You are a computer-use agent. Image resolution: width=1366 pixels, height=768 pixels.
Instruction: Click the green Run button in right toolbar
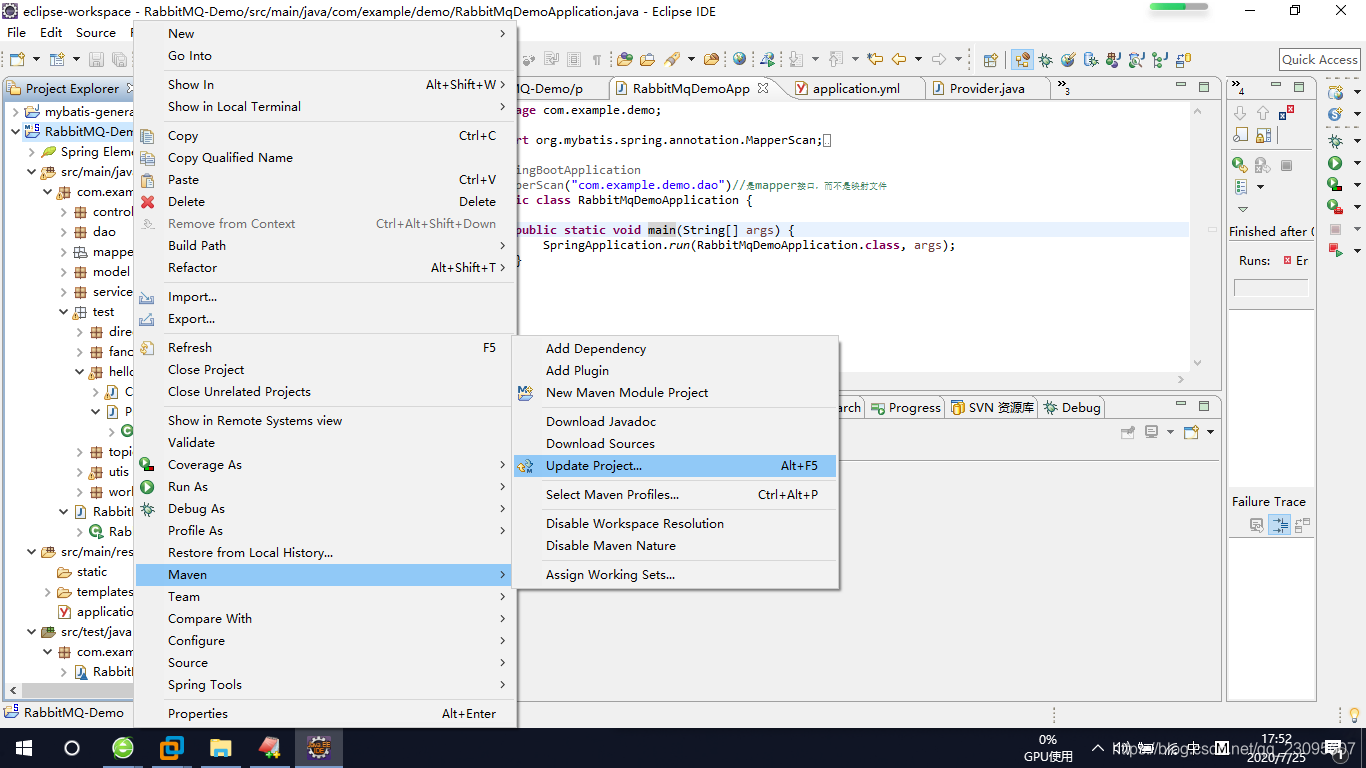[x=1335, y=162]
